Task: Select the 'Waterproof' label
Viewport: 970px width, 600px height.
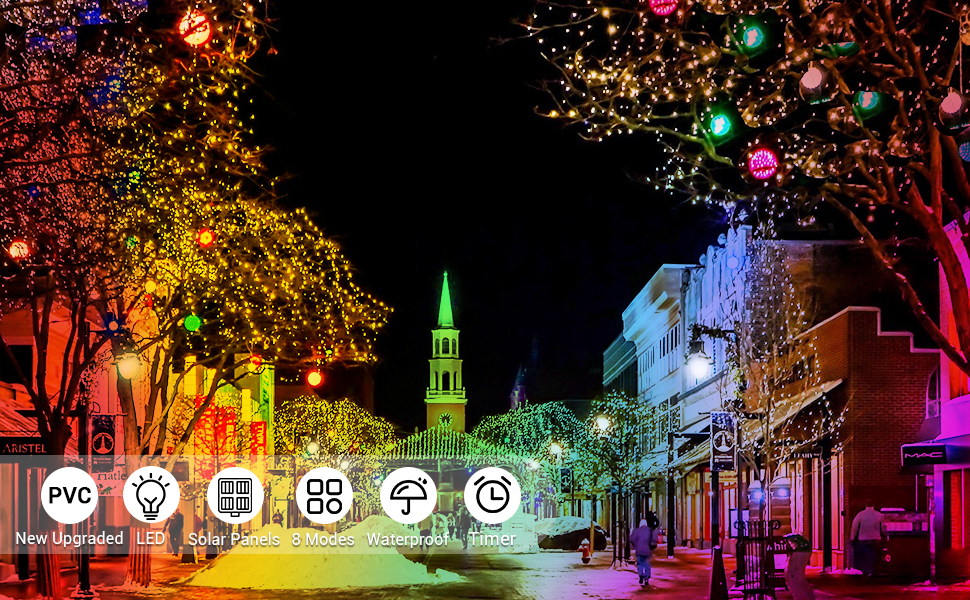Action: [408, 539]
